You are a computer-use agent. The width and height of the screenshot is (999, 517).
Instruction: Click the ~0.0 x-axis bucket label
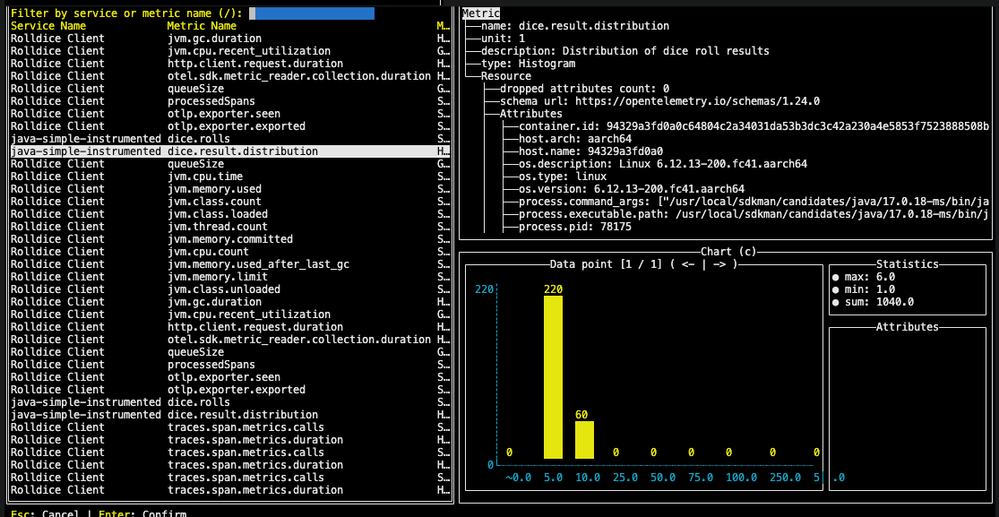(x=519, y=477)
